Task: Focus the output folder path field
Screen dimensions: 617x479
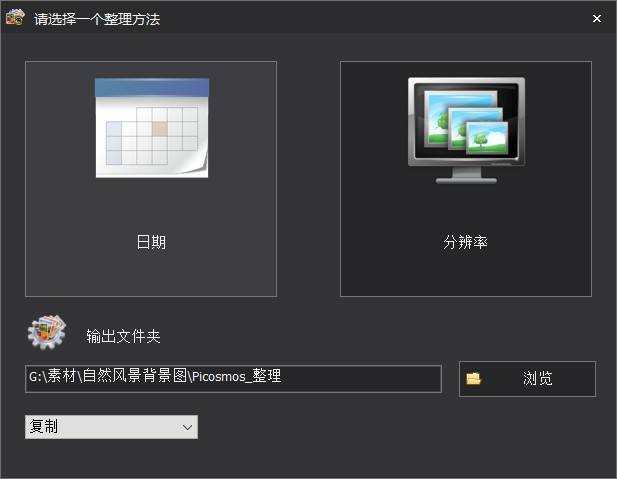Action: point(232,378)
